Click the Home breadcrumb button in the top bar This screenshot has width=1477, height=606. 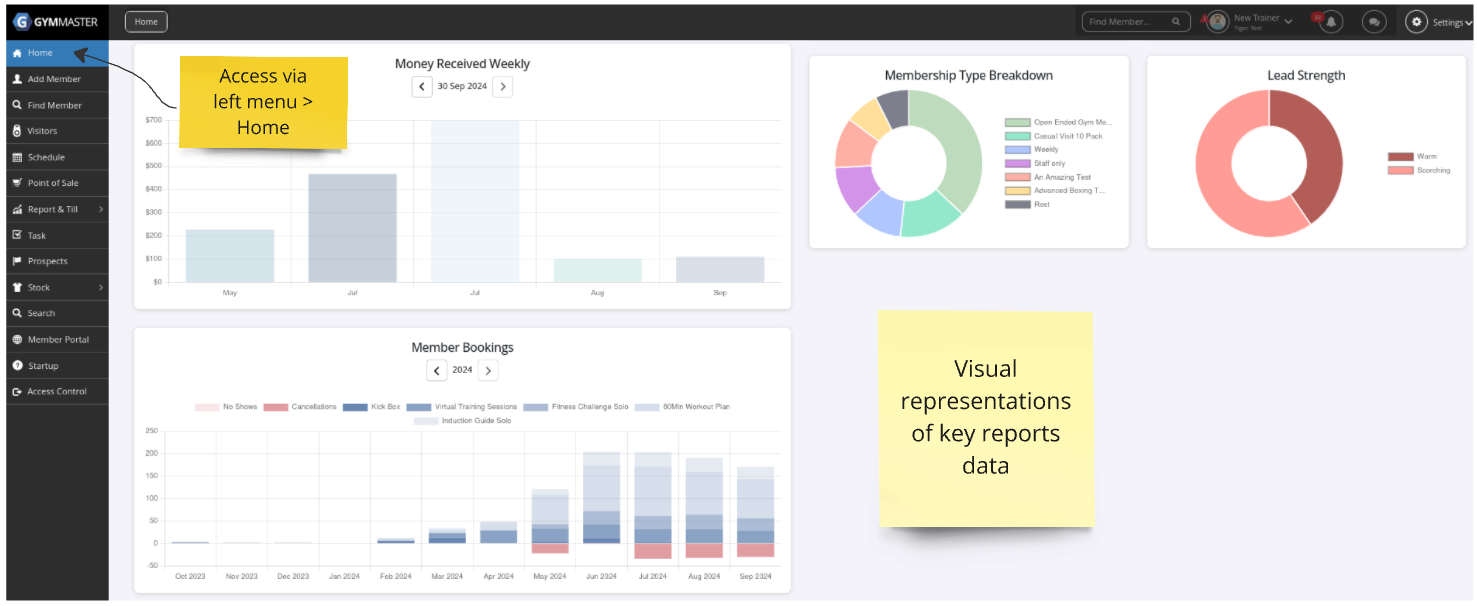point(146,22)
